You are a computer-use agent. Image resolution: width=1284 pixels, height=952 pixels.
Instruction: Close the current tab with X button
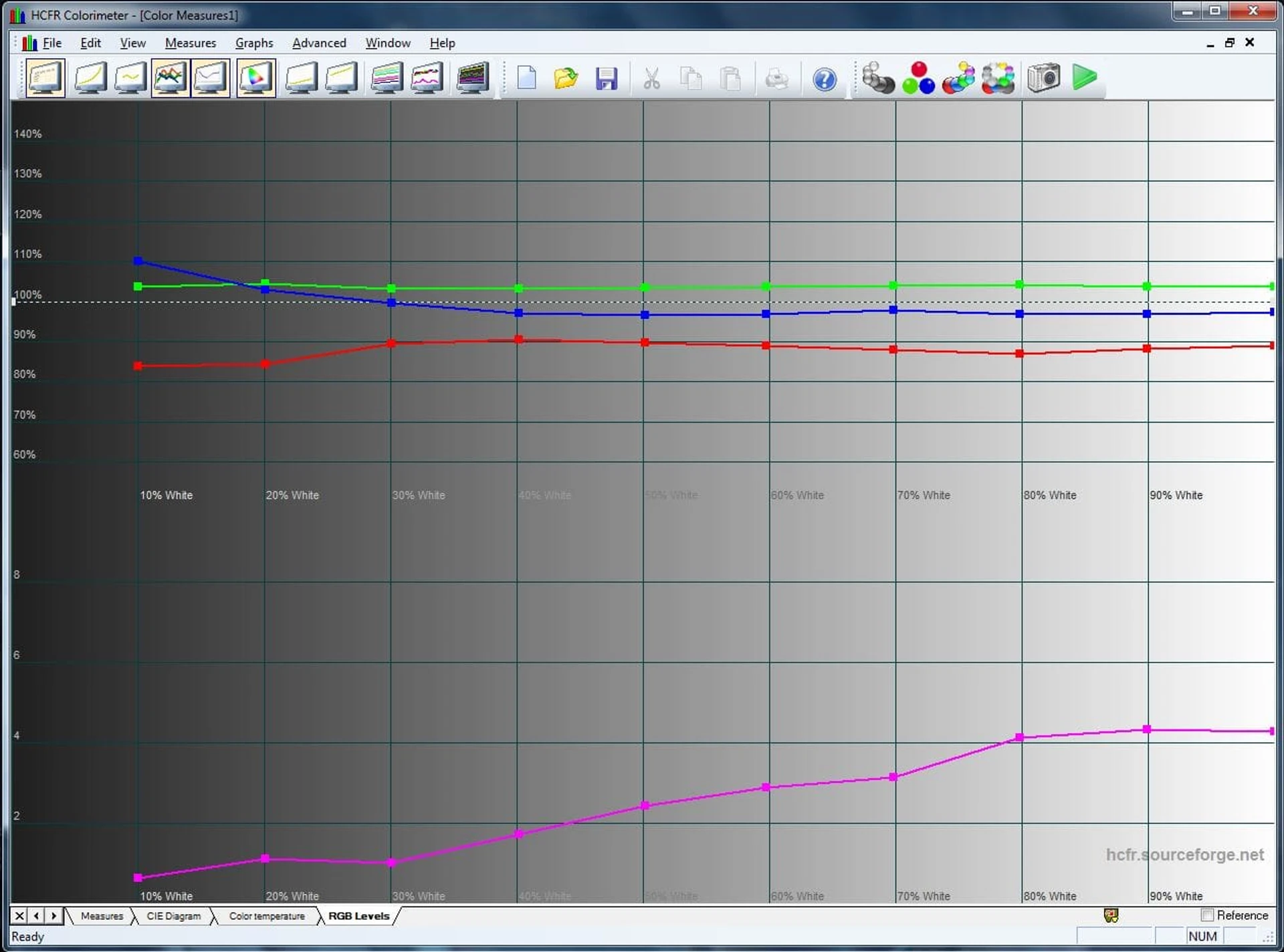(19, 916)
